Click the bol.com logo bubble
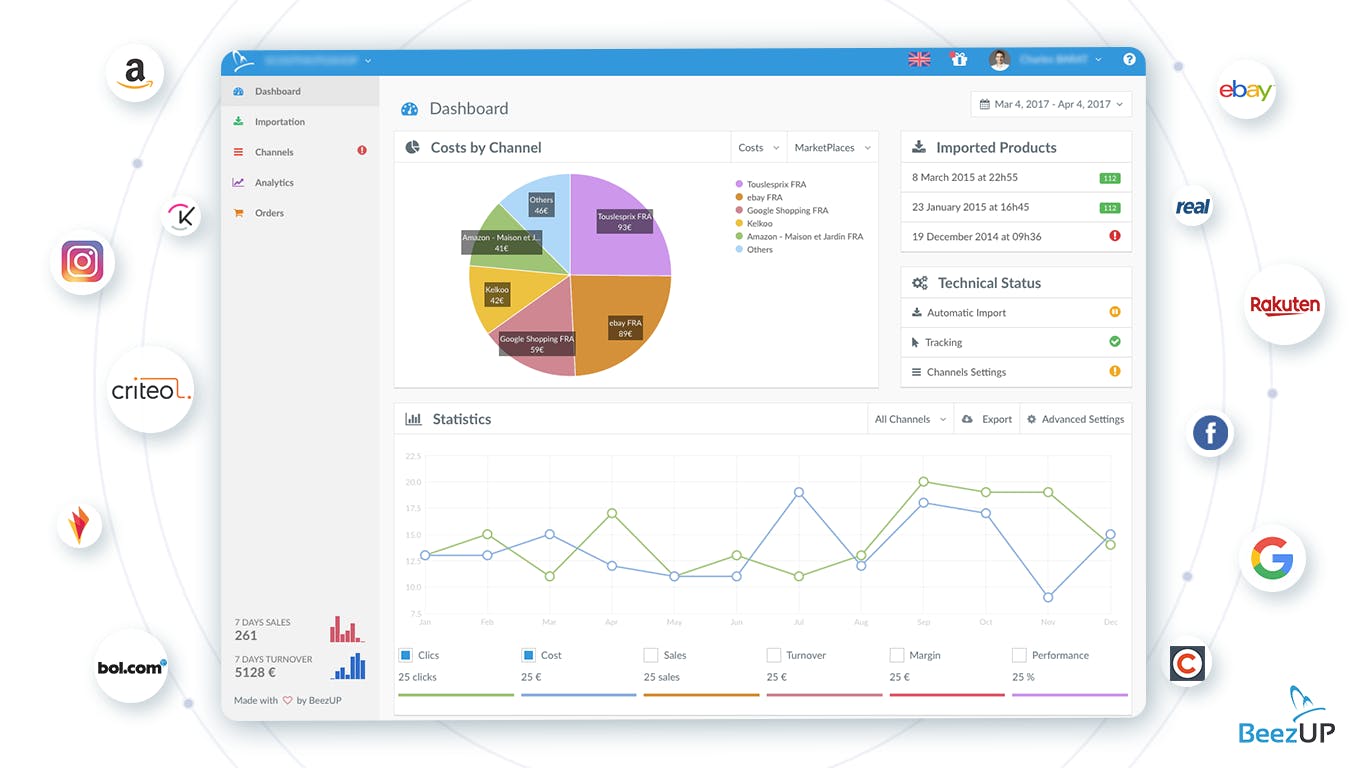The height and width of the screenshot is (768, 1366). [x=131, y=666]
